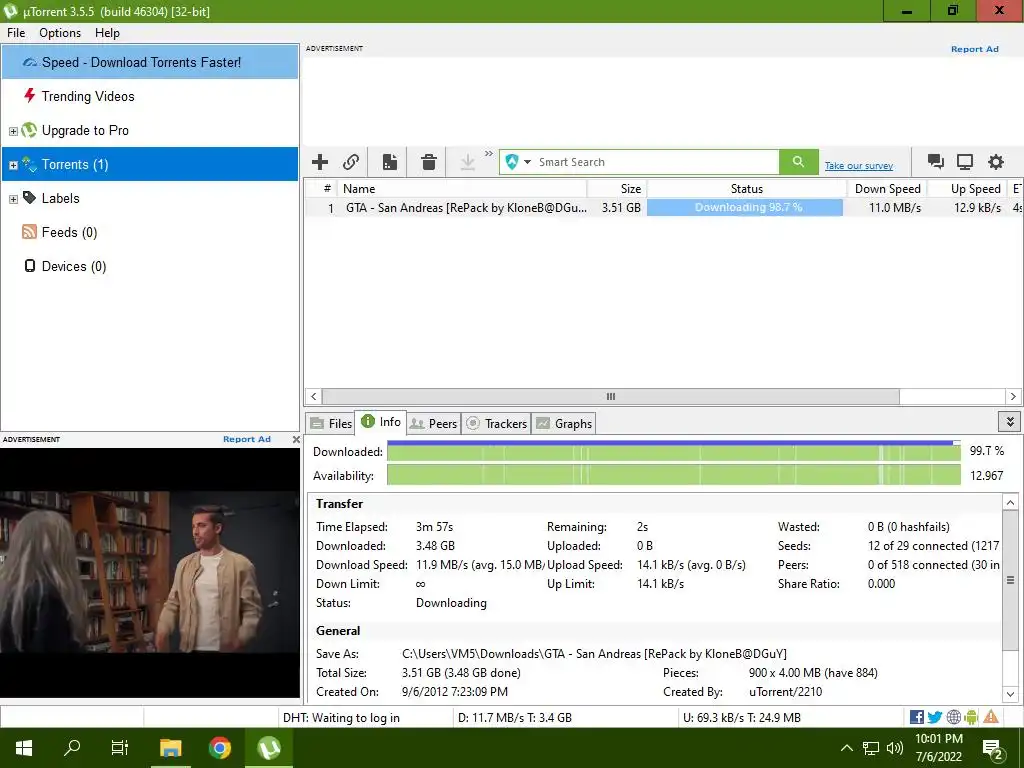
Task: Click the Labels tag icon
Action: [29, 198]
